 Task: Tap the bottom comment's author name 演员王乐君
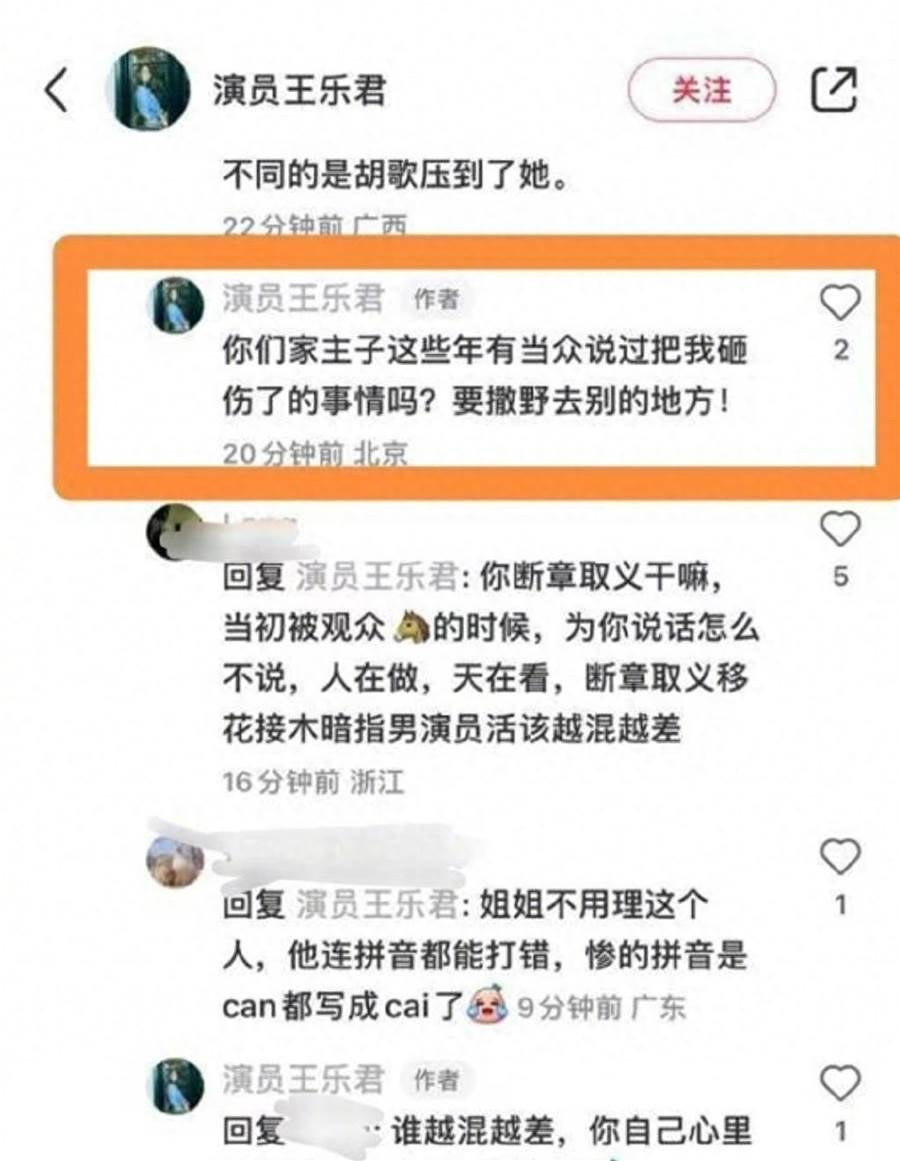303,1079
